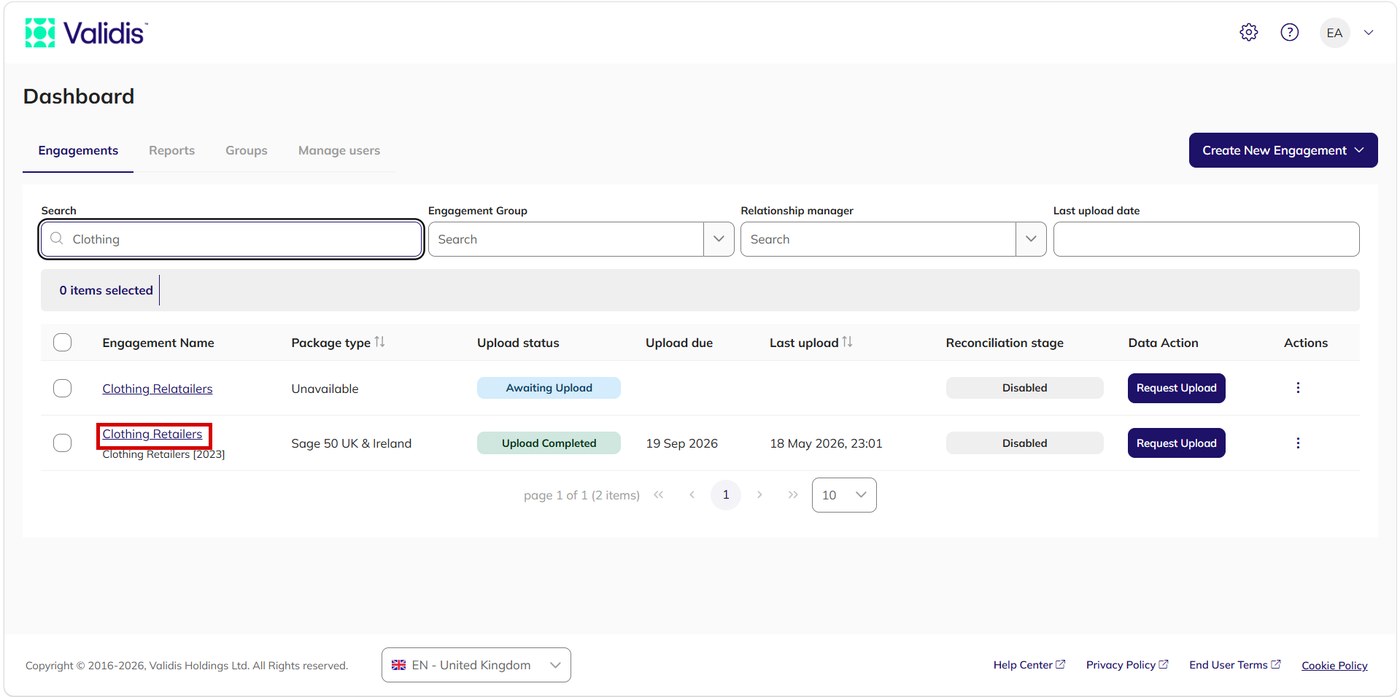Open the Privacy Policy link
Viewport: 1400px width, 697px height.
(x=1127, y=665)
